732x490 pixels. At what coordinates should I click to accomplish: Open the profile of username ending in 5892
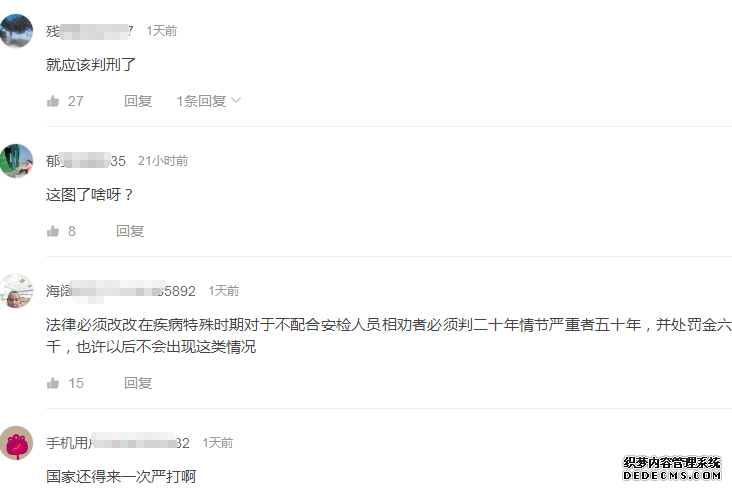120,291
